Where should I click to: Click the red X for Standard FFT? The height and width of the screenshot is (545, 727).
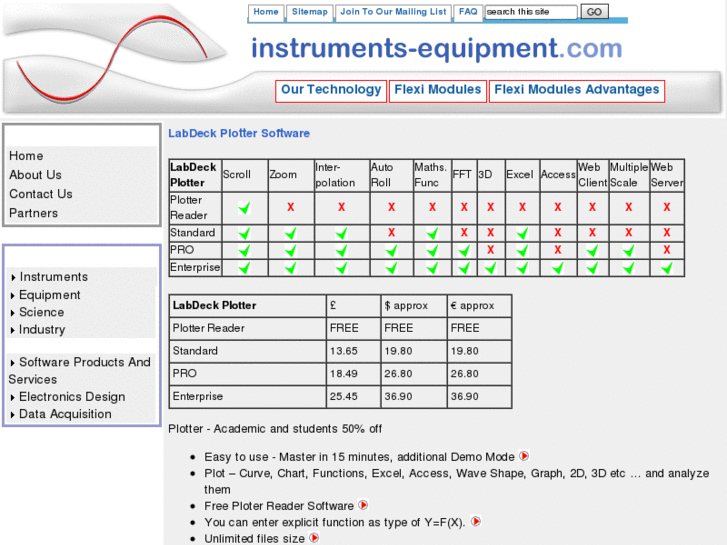pyautogui.click(x=464, y=232)
